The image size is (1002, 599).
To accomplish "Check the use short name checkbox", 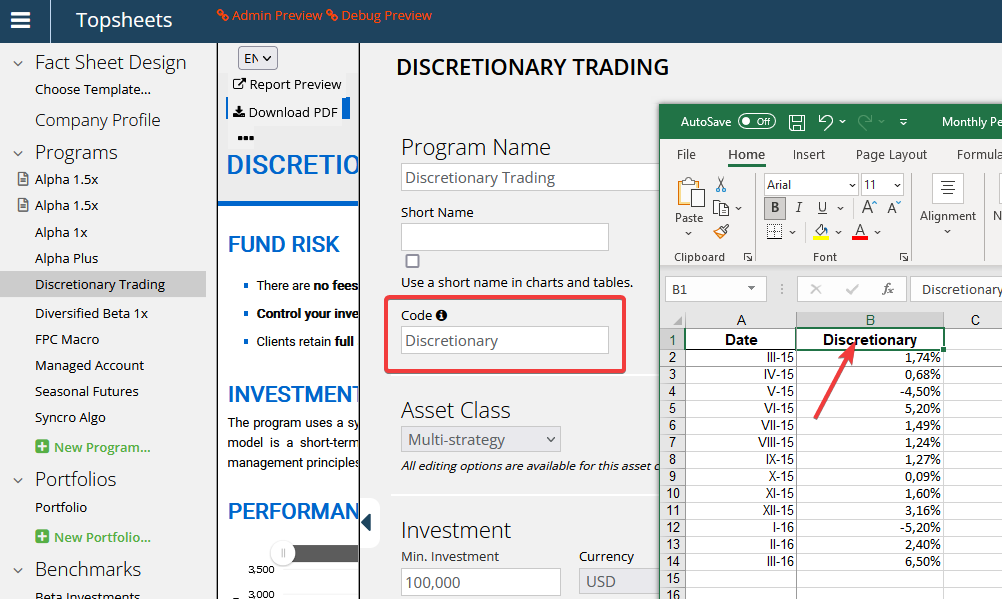I will [413, 261].
